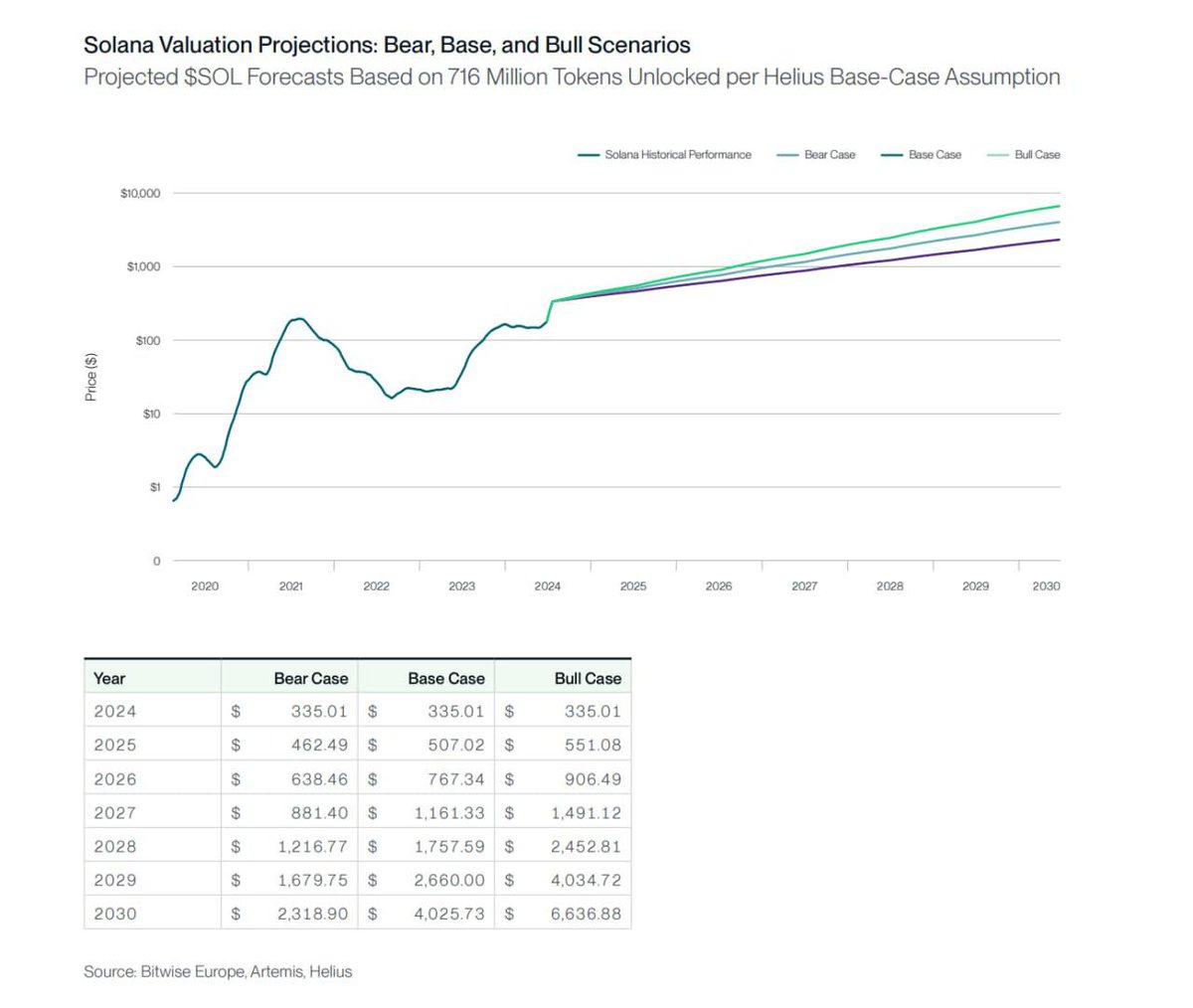Viewport: 1193px width, 1008px height.
Task: Click the Bull Case table header
Action: [x=588, y=678]
